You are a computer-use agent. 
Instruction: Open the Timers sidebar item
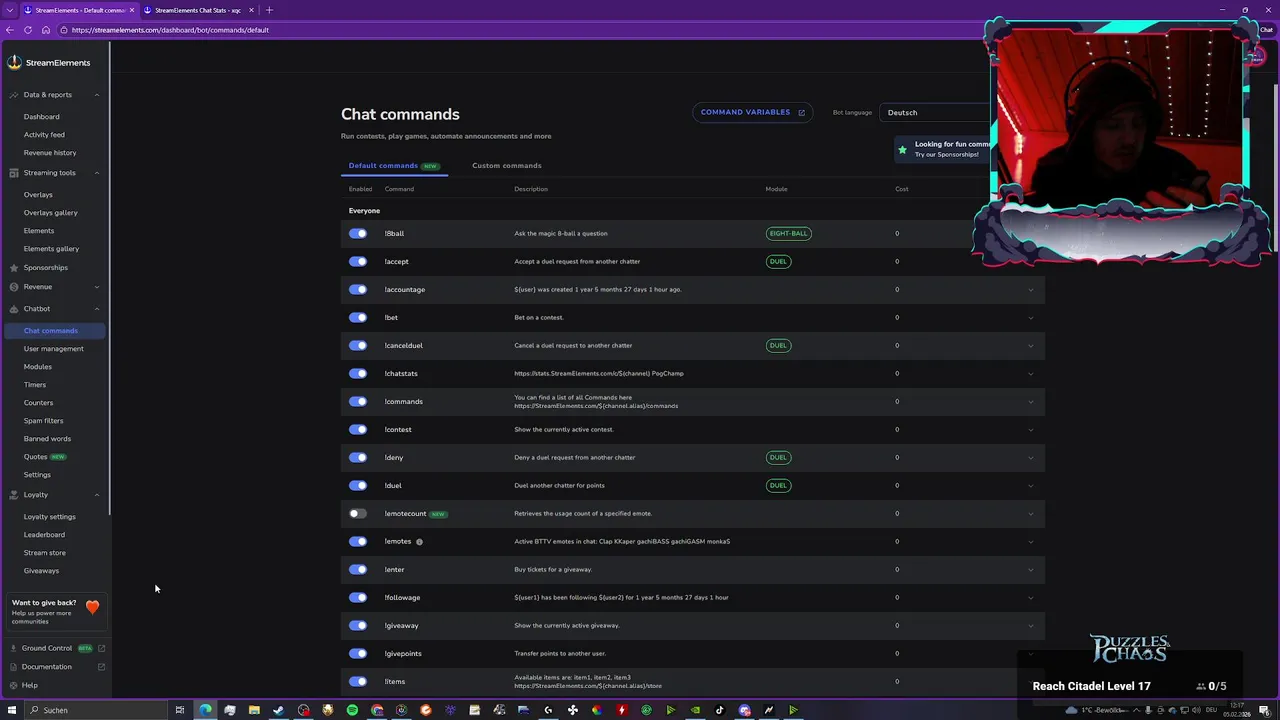[35, 385]
